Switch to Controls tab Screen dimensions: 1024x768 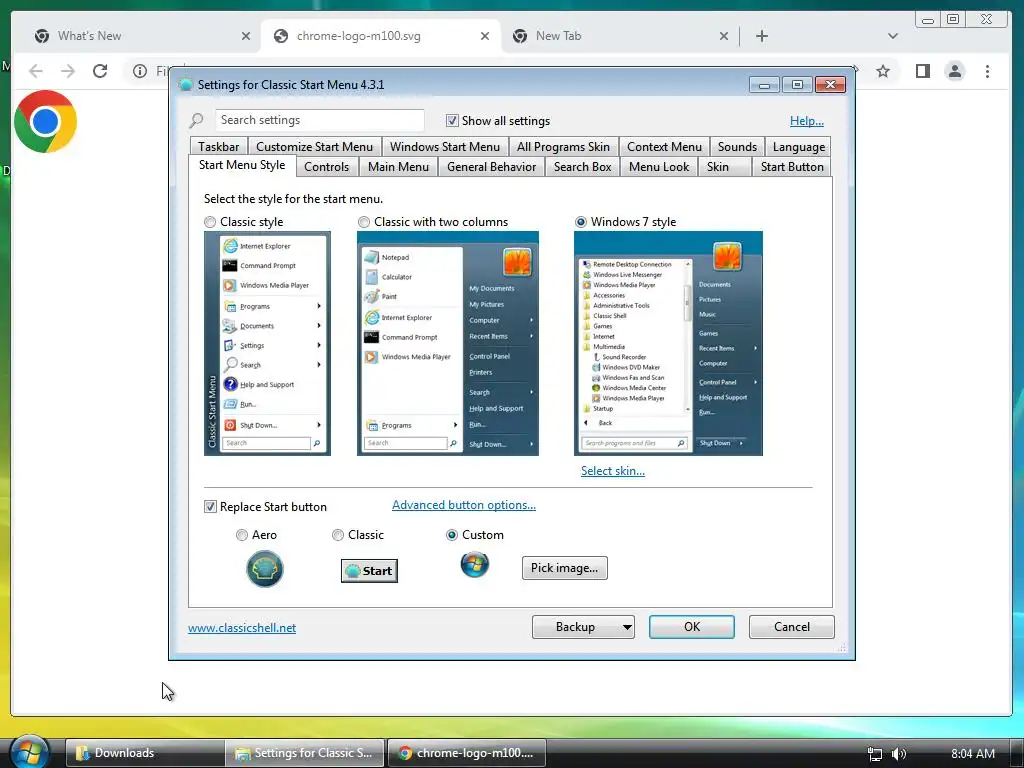point(326,167)
